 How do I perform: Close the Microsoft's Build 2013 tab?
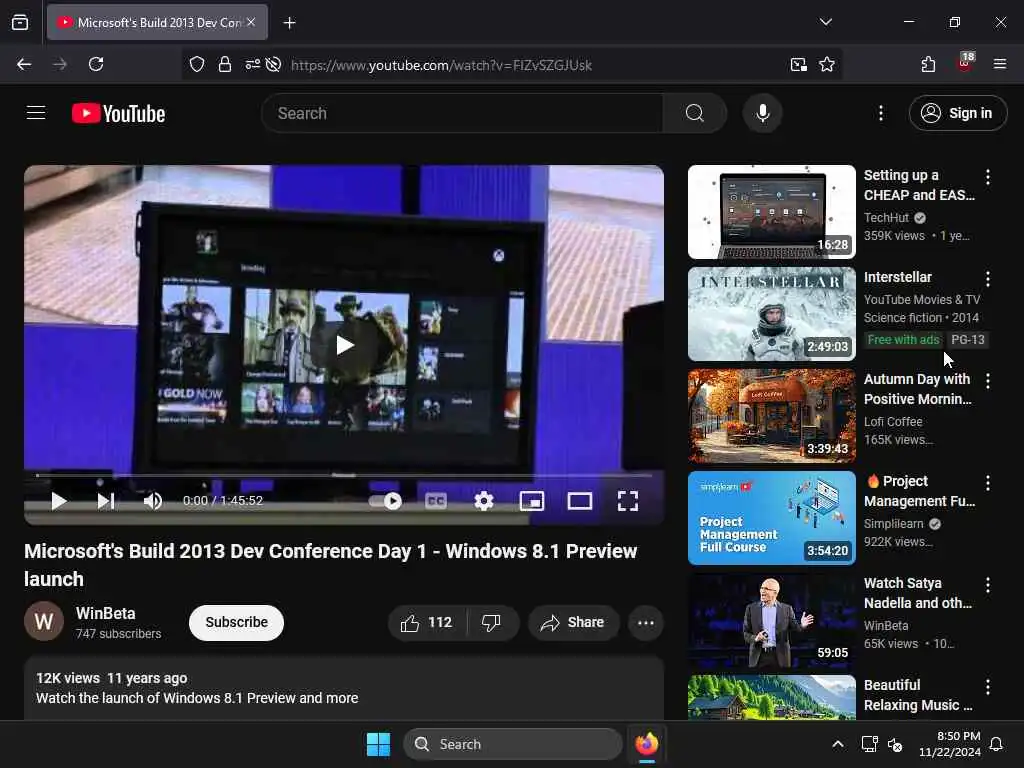251,22
